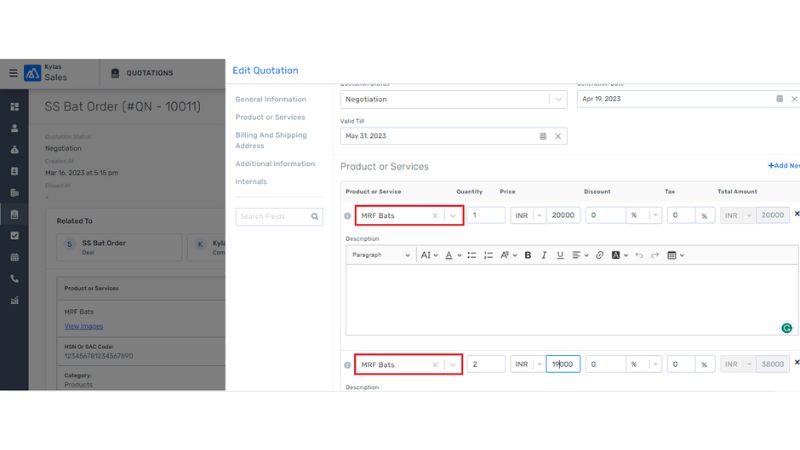Open the phone calls icon in the sidebar

click(x=14, y=279)
